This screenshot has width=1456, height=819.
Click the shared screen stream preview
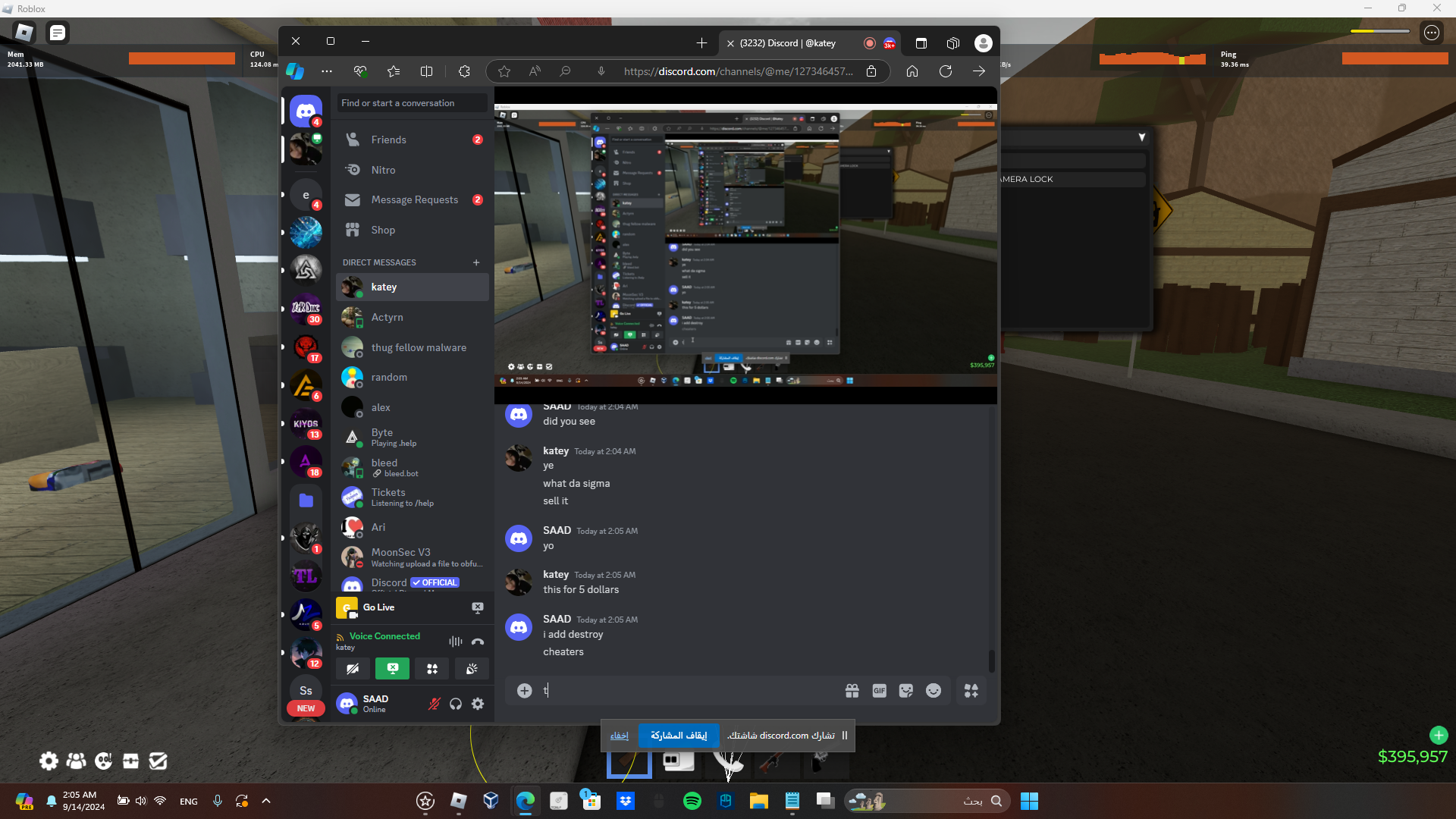pyautogui.click(x=745, y=244)
